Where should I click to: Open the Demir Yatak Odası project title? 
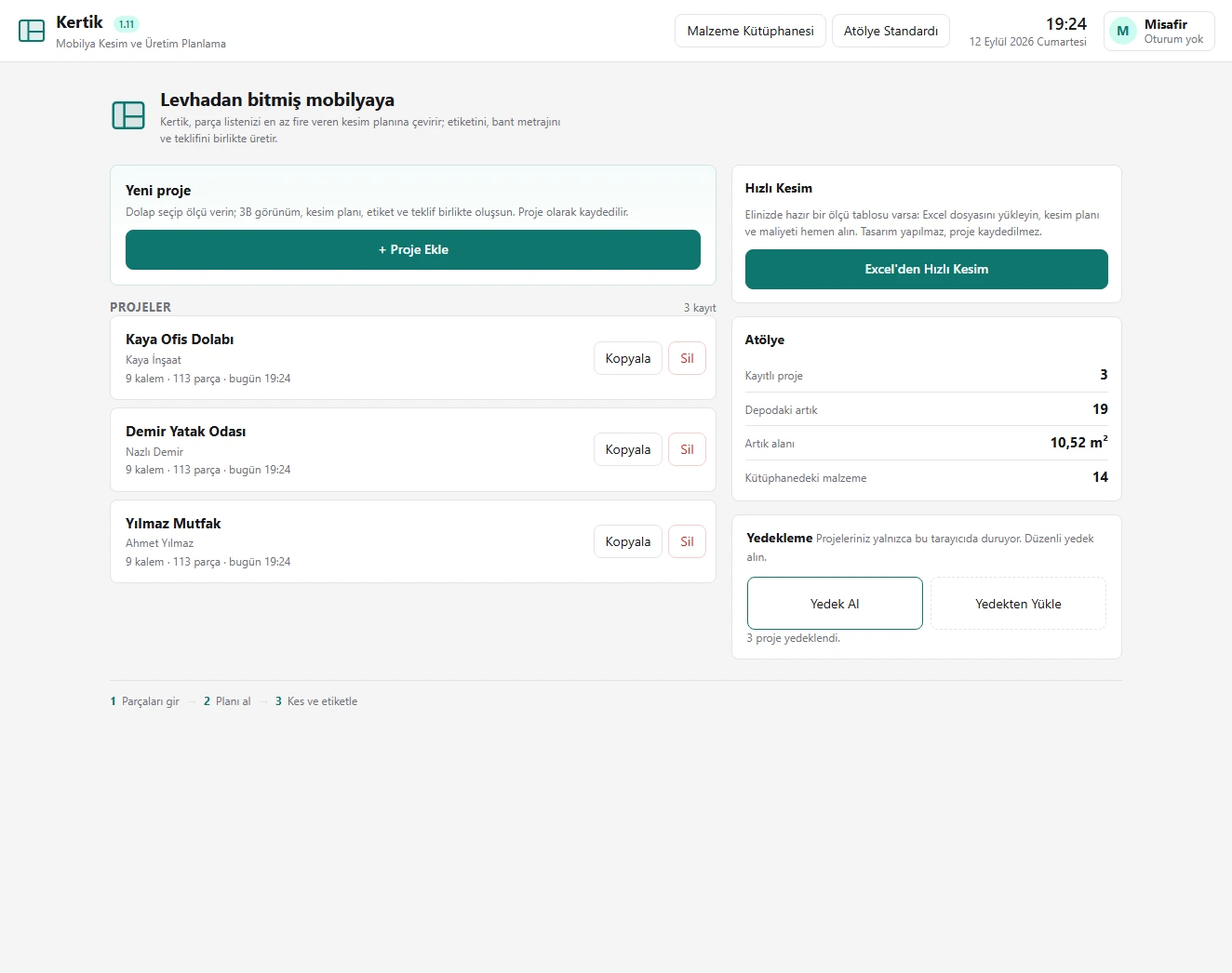[x=186, y=432]
